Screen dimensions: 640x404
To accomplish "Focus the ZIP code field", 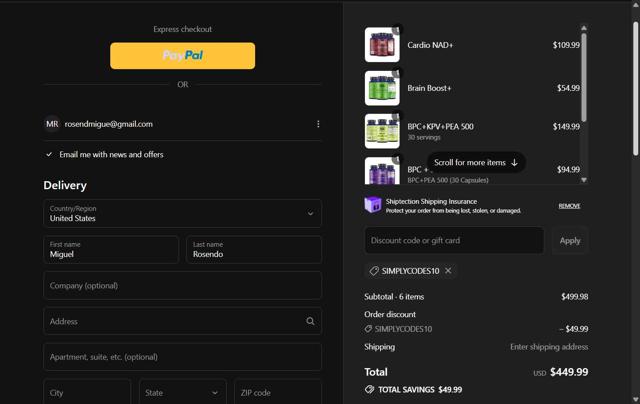I will click(278, 393).
